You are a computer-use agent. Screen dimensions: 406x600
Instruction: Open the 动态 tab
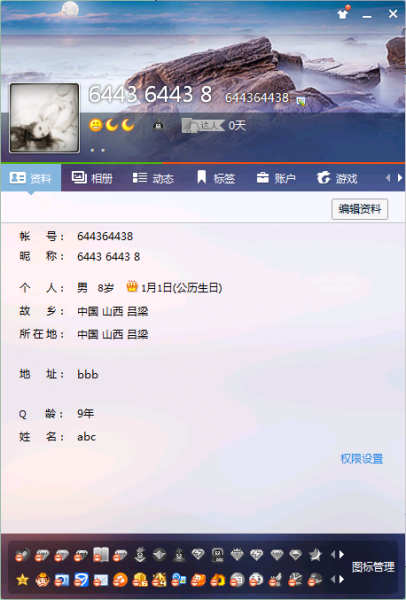click(153, 178)
